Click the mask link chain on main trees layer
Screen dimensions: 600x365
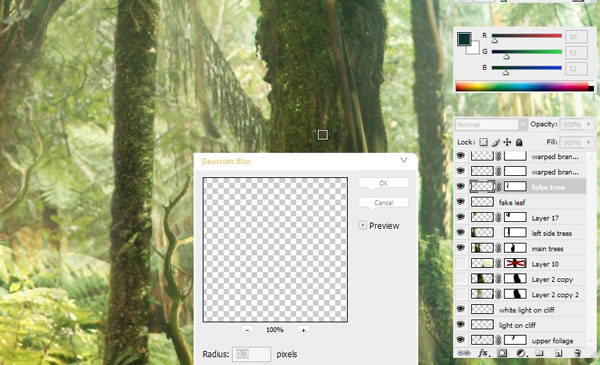coord(498,248)
